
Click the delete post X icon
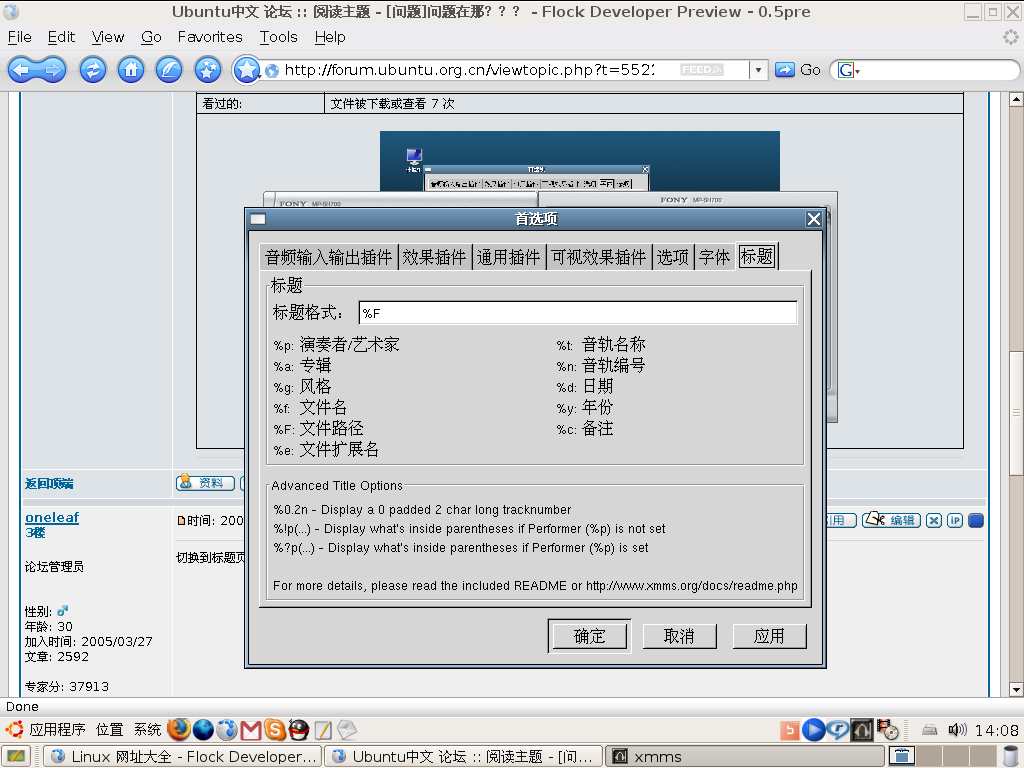(x=934, y=520)
